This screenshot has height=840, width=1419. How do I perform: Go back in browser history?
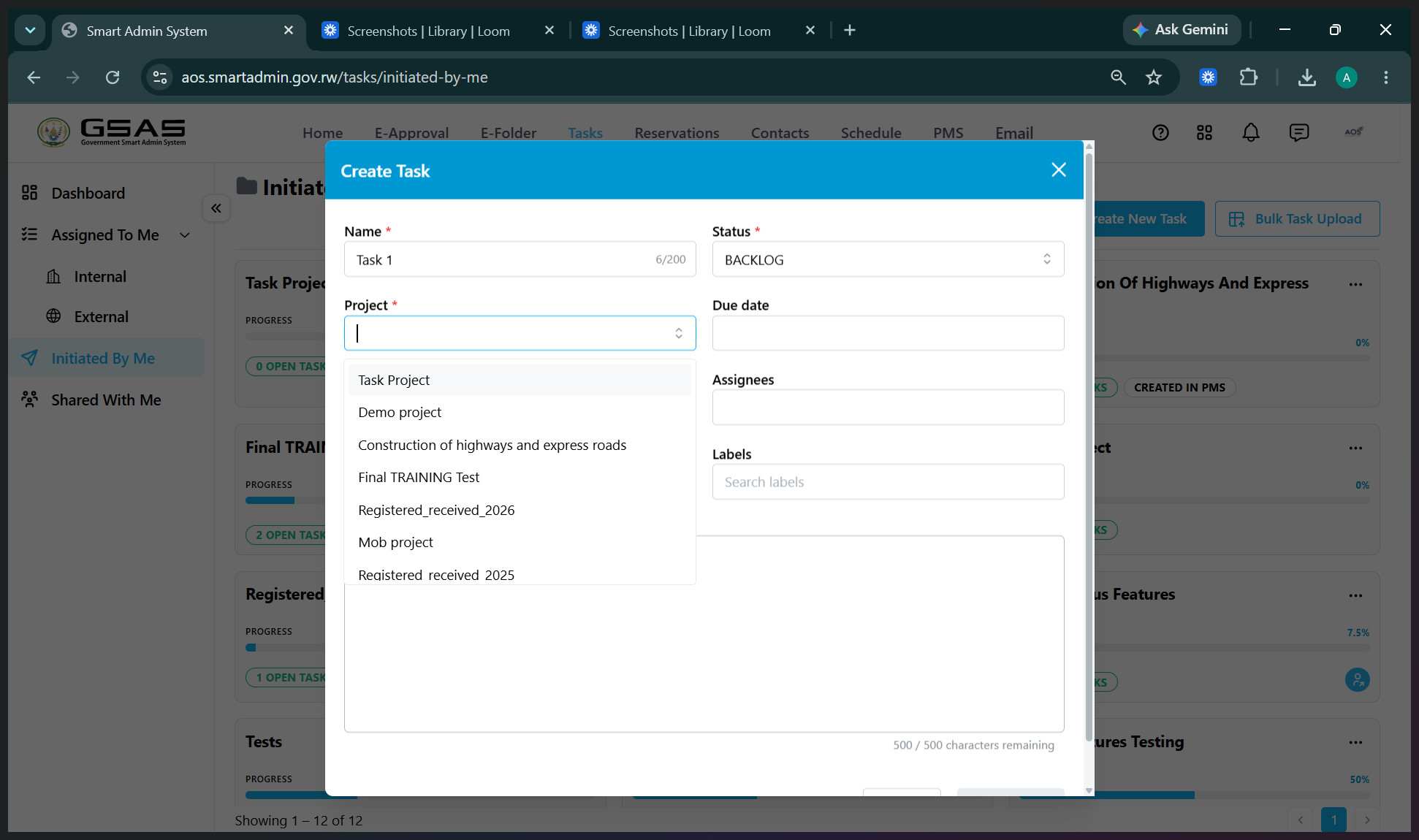click(34, 77)
